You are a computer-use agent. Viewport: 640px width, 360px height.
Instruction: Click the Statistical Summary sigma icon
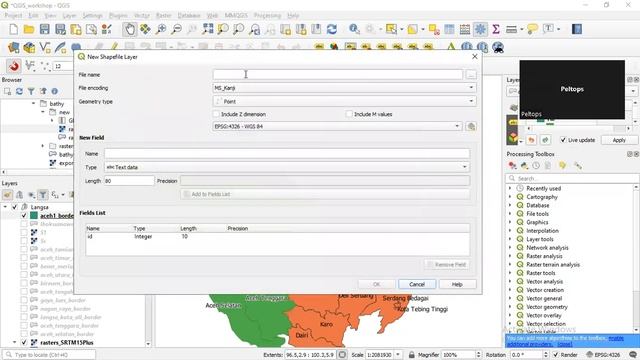click(496, 29)
